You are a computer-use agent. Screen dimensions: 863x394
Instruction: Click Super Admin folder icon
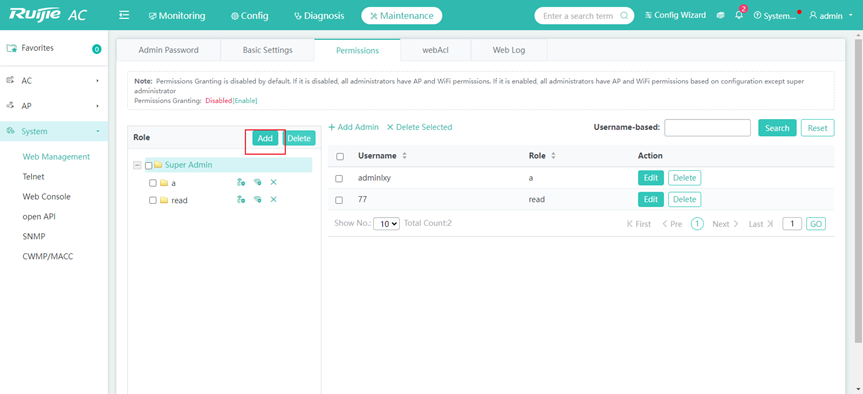[x=159, y=165]
